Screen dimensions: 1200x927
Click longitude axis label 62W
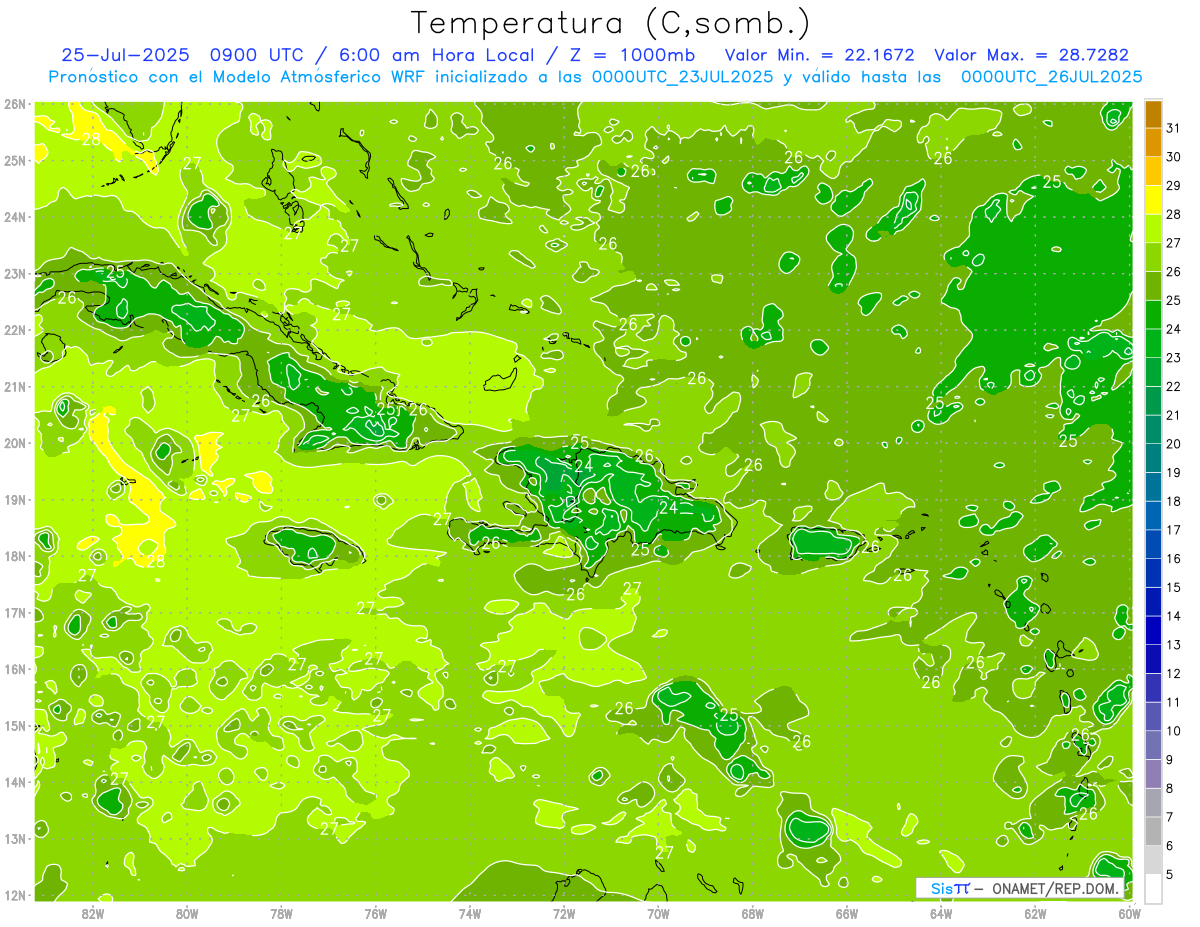pyautogui.click(x=1035, y=913)
